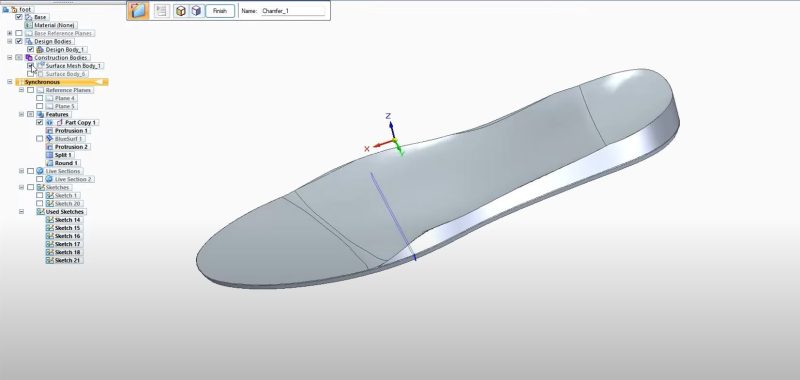The width and height of the screenshot is (800, 380).
Task: Click the Synchronous header bar
Action: pos(62,82)
